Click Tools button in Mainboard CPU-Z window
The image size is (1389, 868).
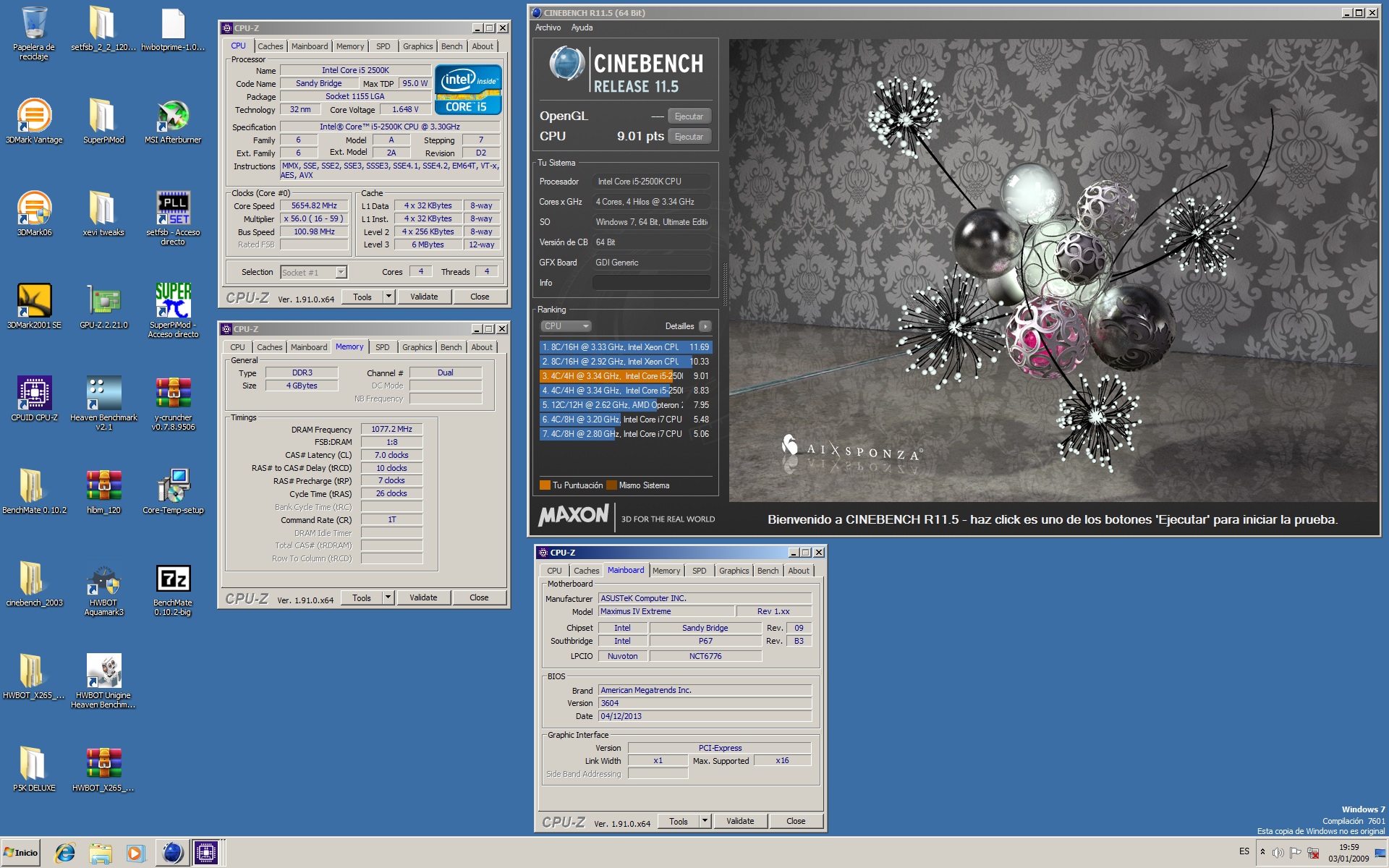679,821
